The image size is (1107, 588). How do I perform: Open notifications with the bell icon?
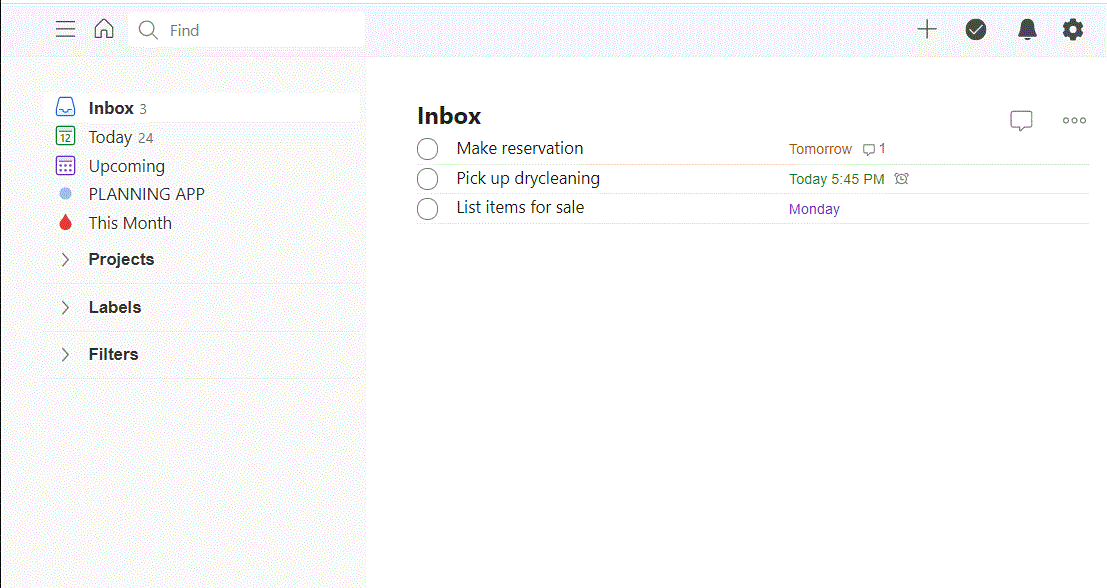coord(1026,29)
